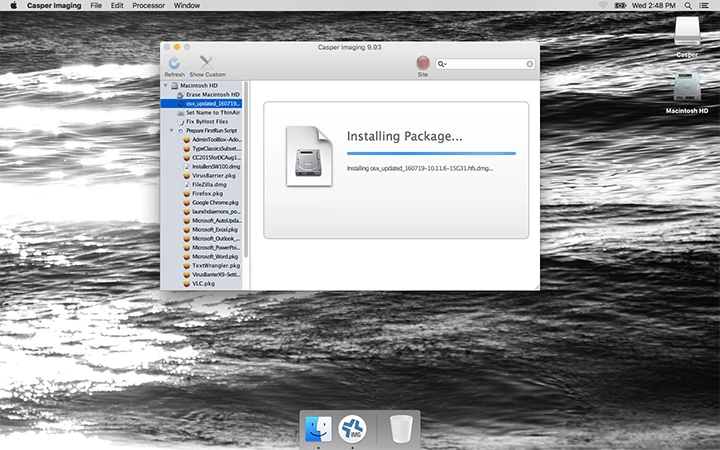Click the battery status icon
Screen dimensions: 720x450
[620, 6]
